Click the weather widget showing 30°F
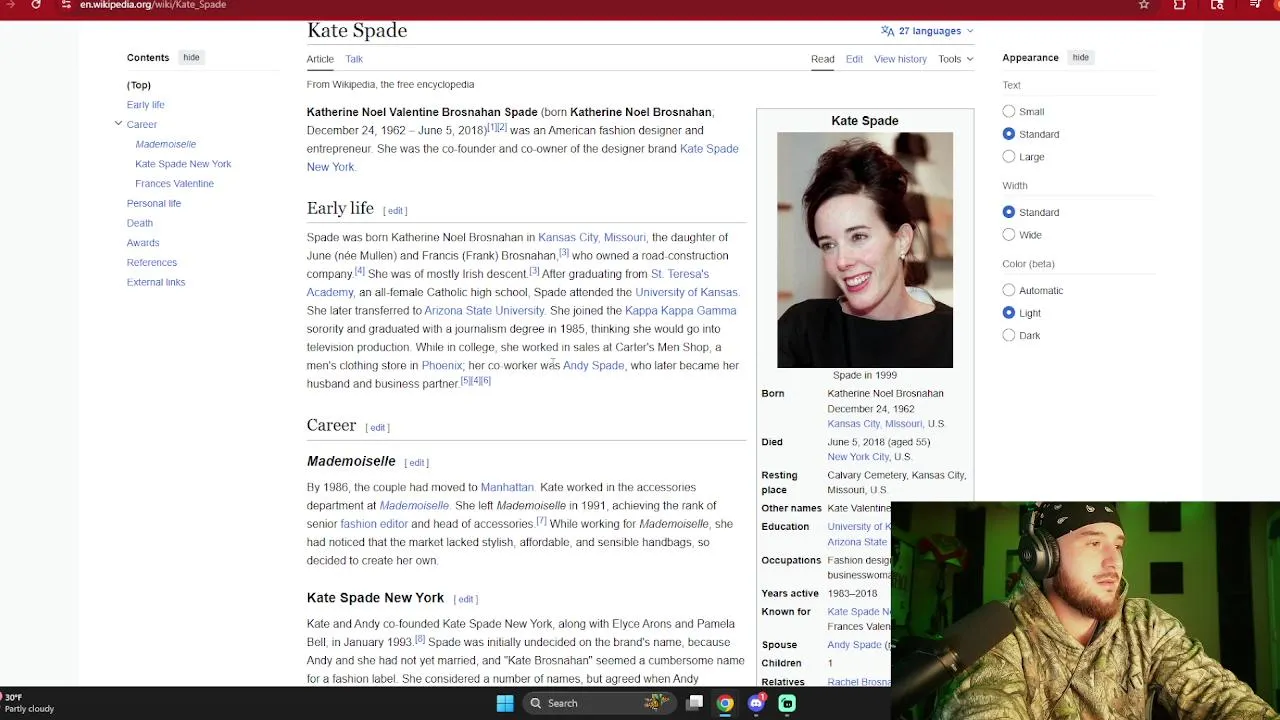This screenshot has height=720, width=1280. pyautogui.click(x=29, y=703)
